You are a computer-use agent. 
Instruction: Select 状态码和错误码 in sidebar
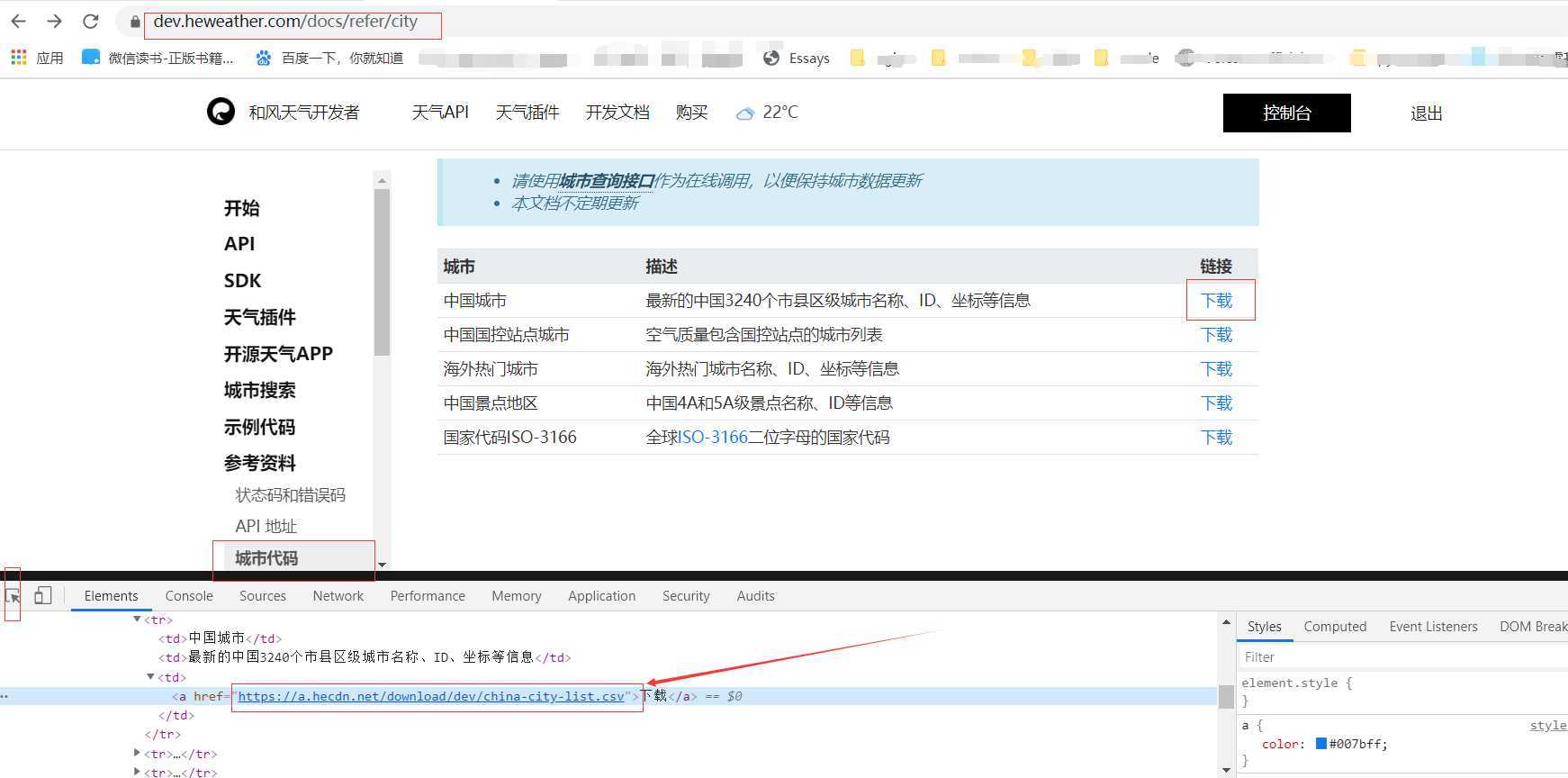click(290, 495)
